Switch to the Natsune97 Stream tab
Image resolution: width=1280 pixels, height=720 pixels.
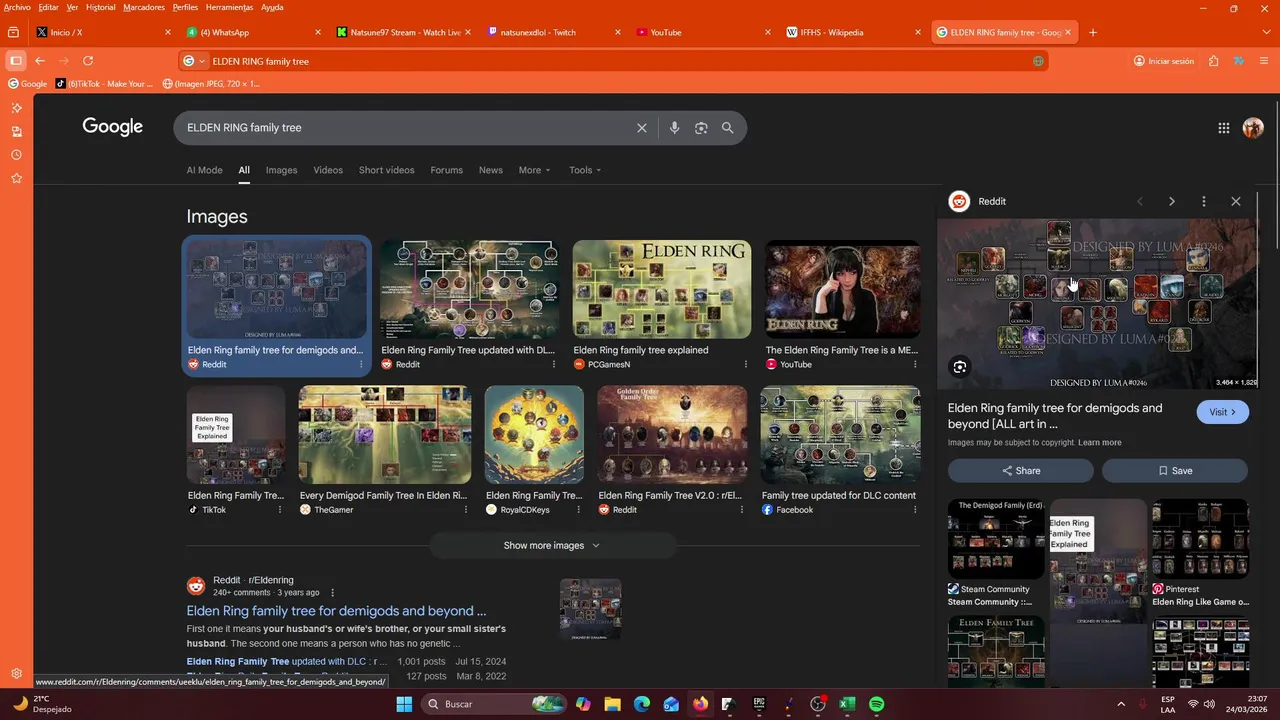[404, 32]
